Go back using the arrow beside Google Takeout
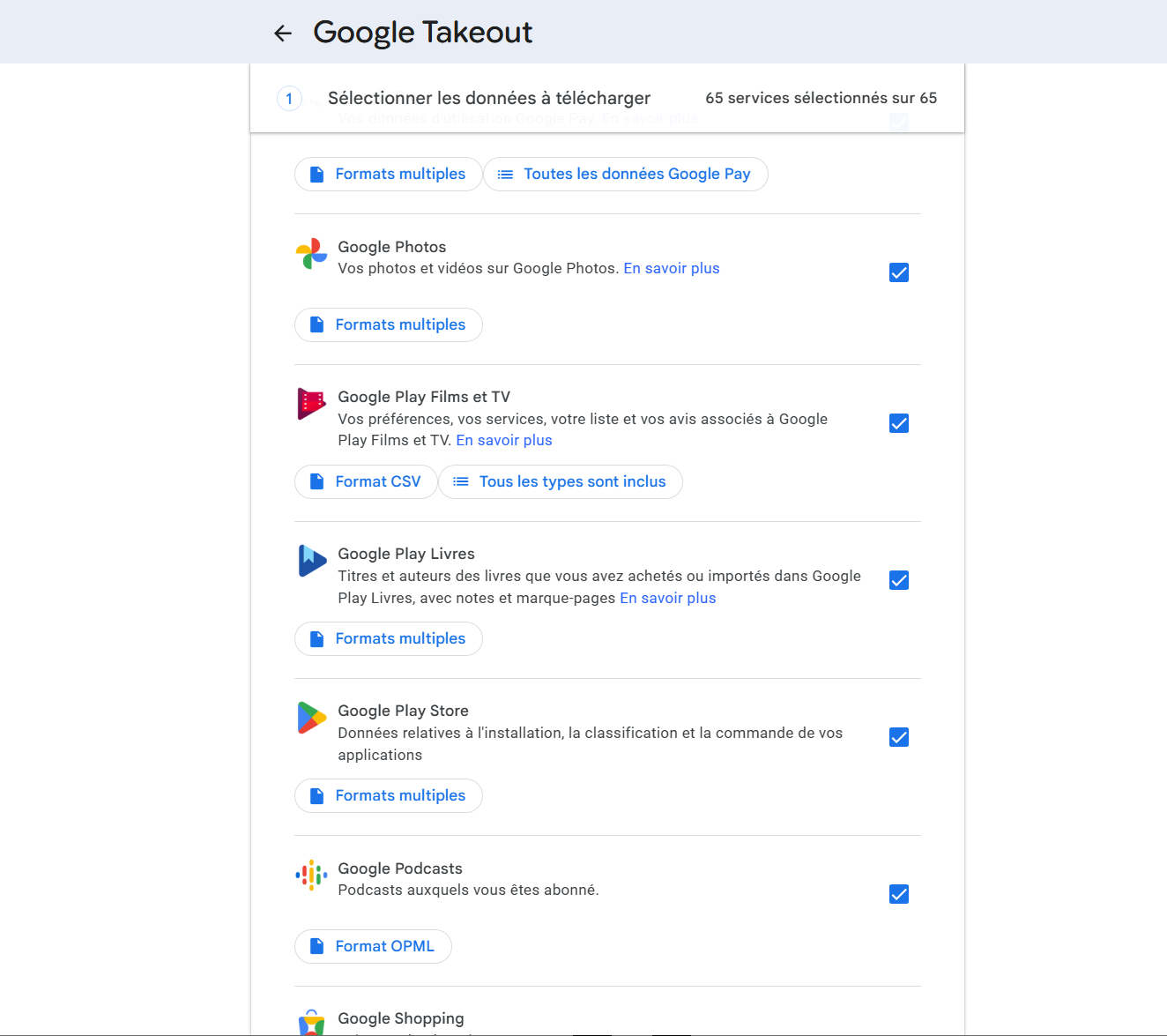 pos(283,34)
